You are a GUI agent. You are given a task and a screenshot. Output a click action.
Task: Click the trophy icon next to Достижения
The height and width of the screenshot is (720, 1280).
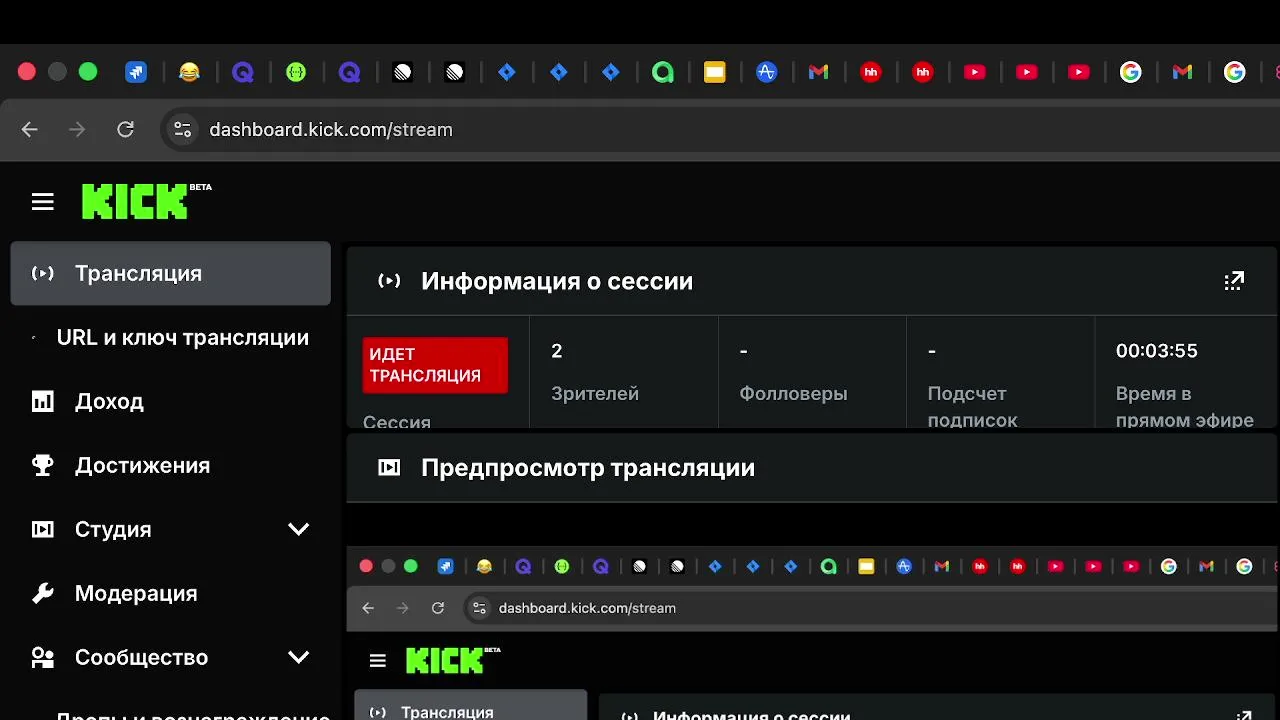42,465
